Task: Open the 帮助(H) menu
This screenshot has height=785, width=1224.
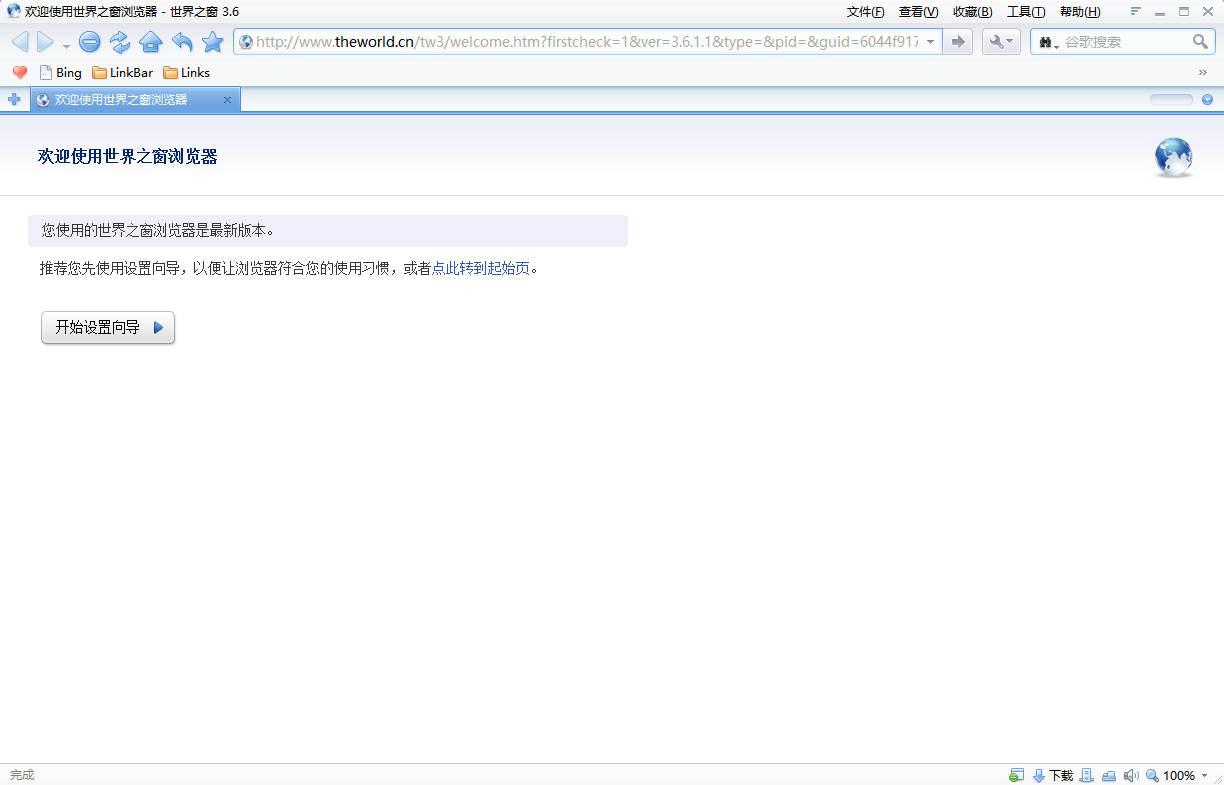Action: 1080,12
